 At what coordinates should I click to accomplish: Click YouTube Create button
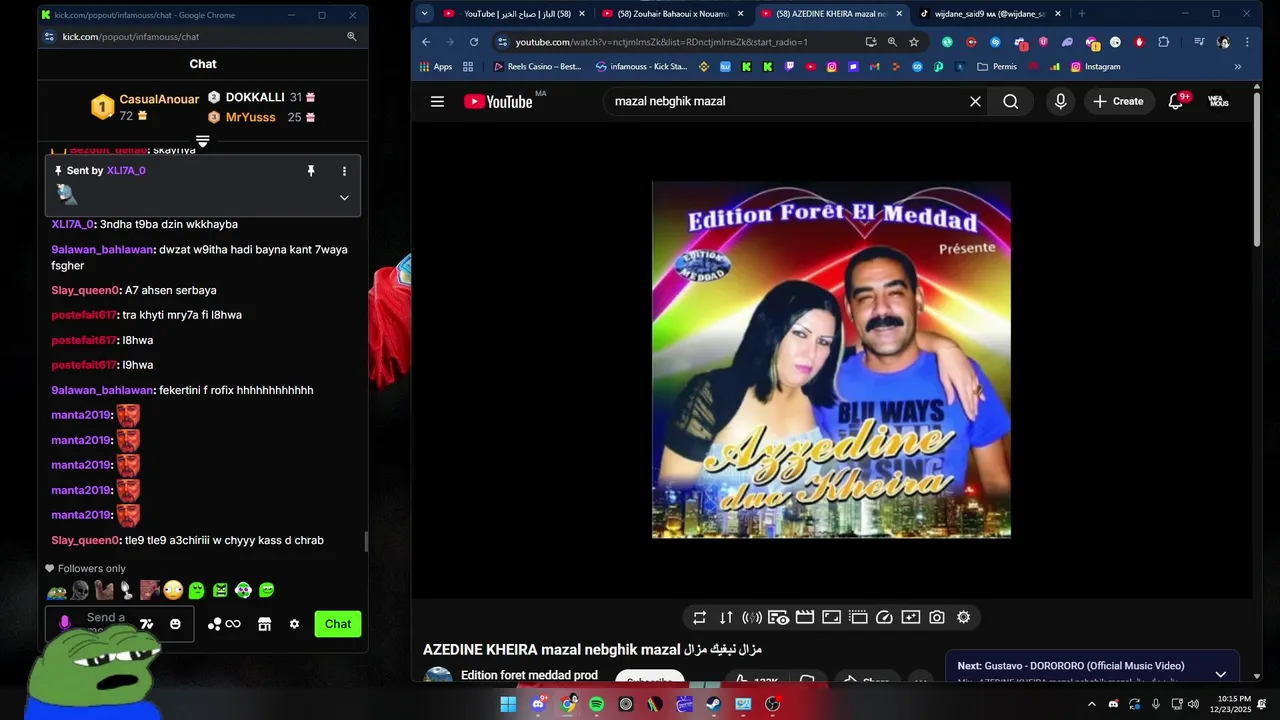1119,101
